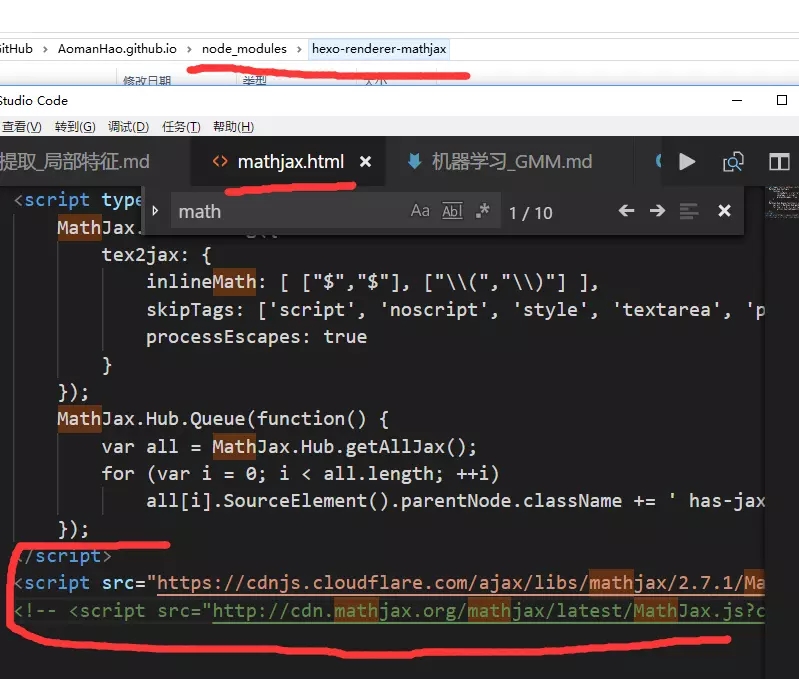799x679 pixels.
Task: Open preview to the side icon
Action: (x=733, y=162)
